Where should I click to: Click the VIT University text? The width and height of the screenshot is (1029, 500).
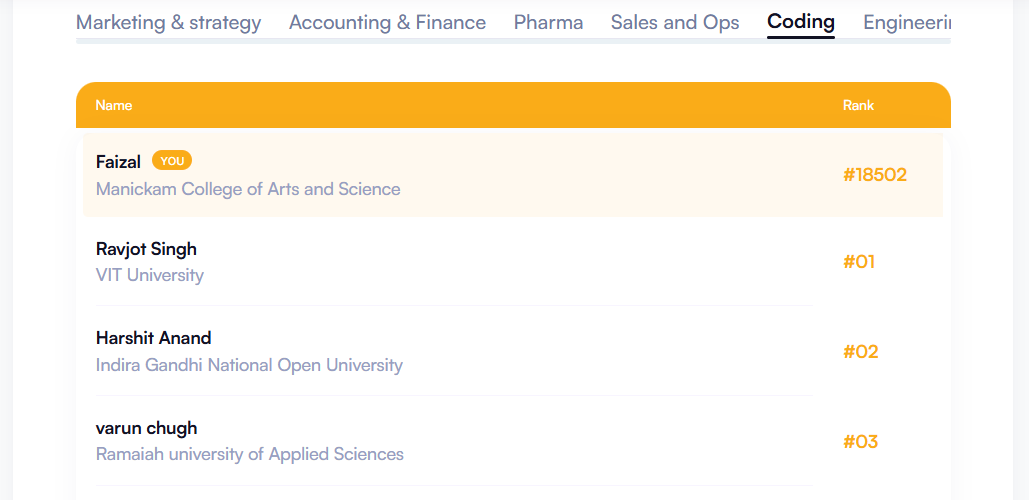click(150, 275)
